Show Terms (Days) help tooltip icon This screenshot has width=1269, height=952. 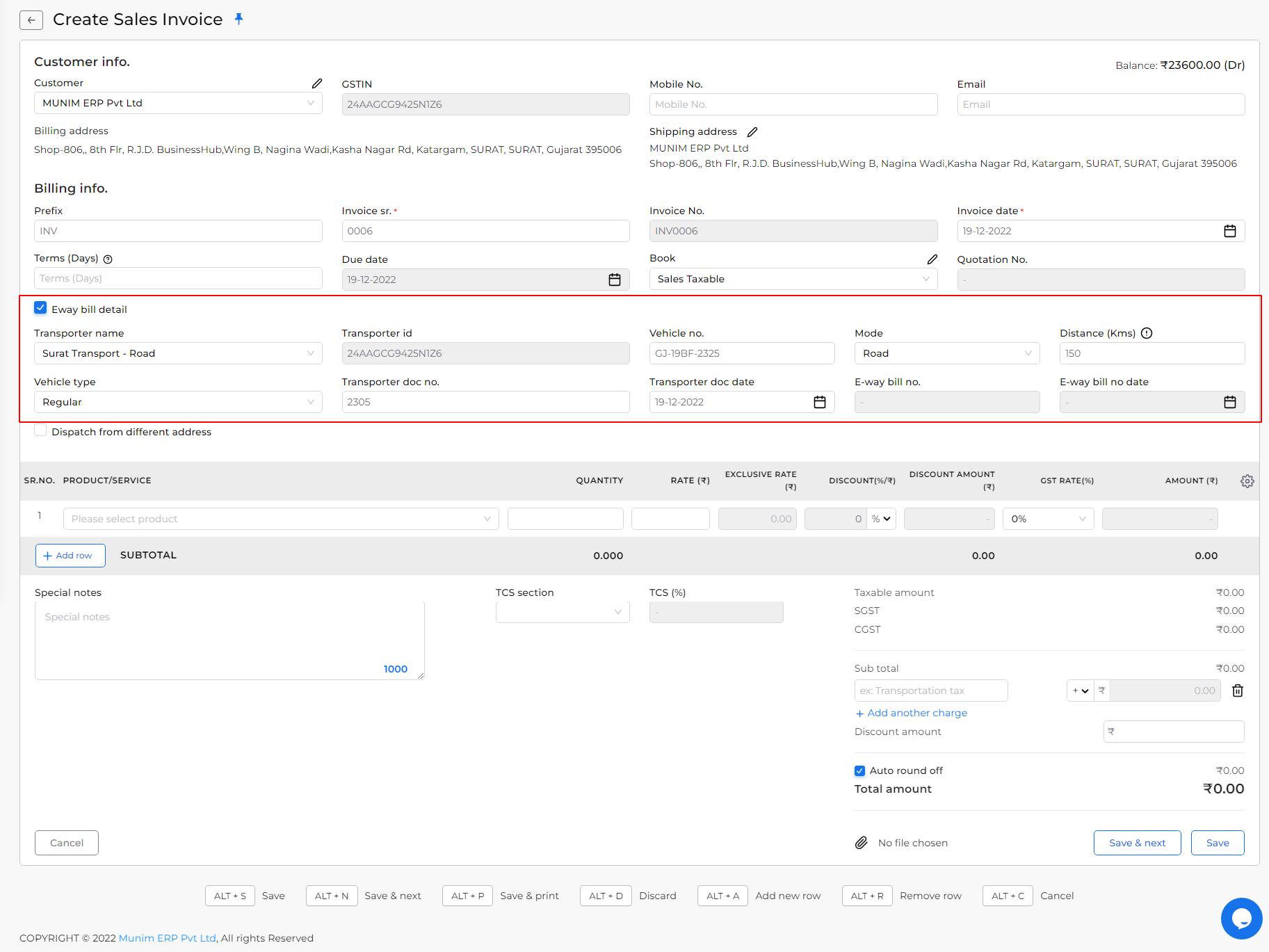click(108, 259)
